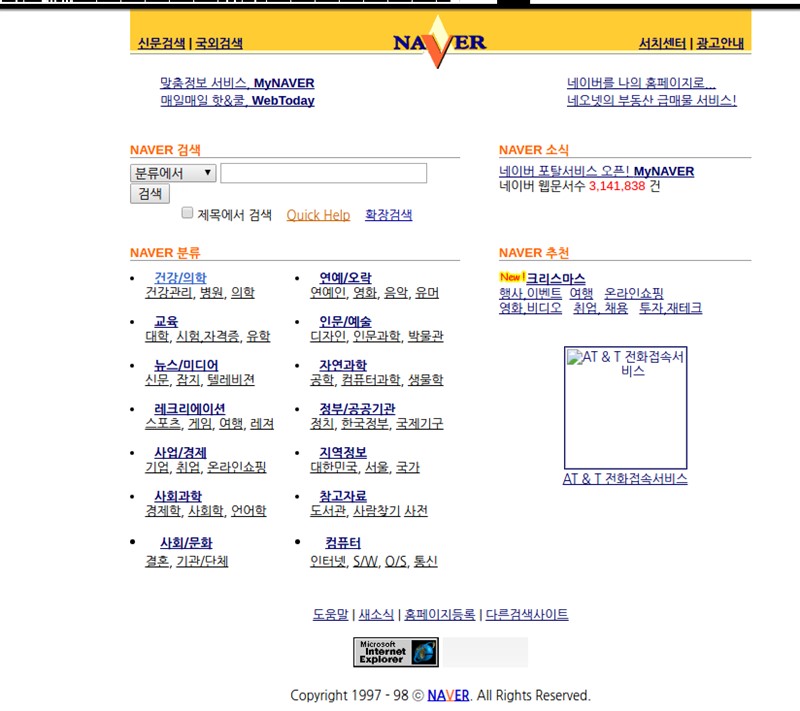This screenshot has height=711, width=800.
Task: Select the 국제기구 subcategory link
Action: (x=420, y=424)
